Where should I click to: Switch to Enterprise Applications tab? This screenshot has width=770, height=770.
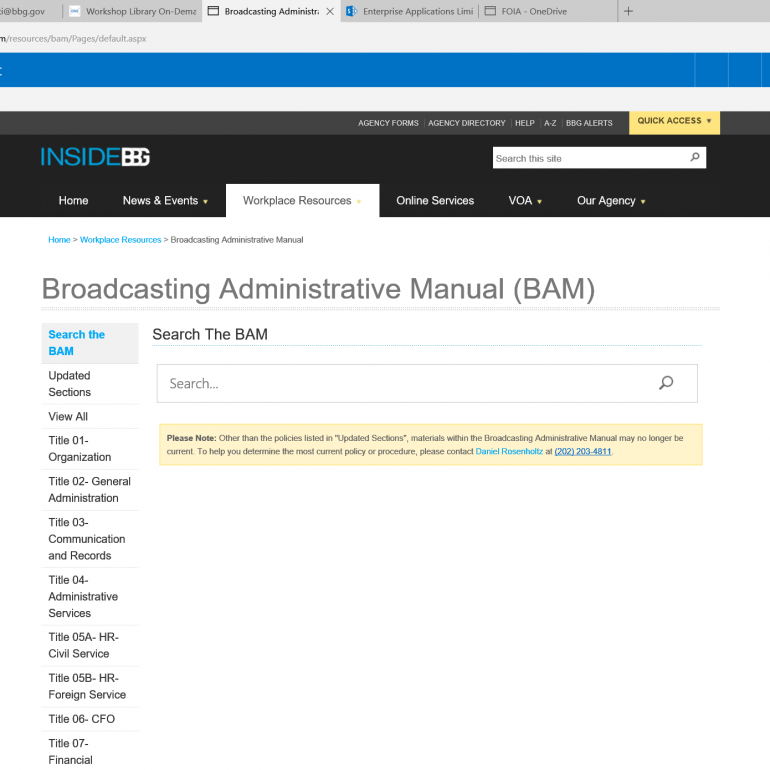click(x=410, y=11)
